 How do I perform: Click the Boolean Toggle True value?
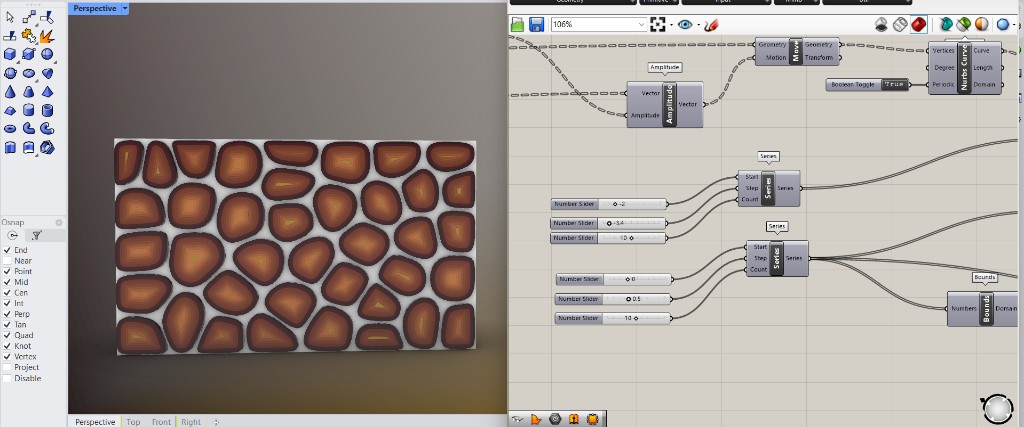(894, 85)
